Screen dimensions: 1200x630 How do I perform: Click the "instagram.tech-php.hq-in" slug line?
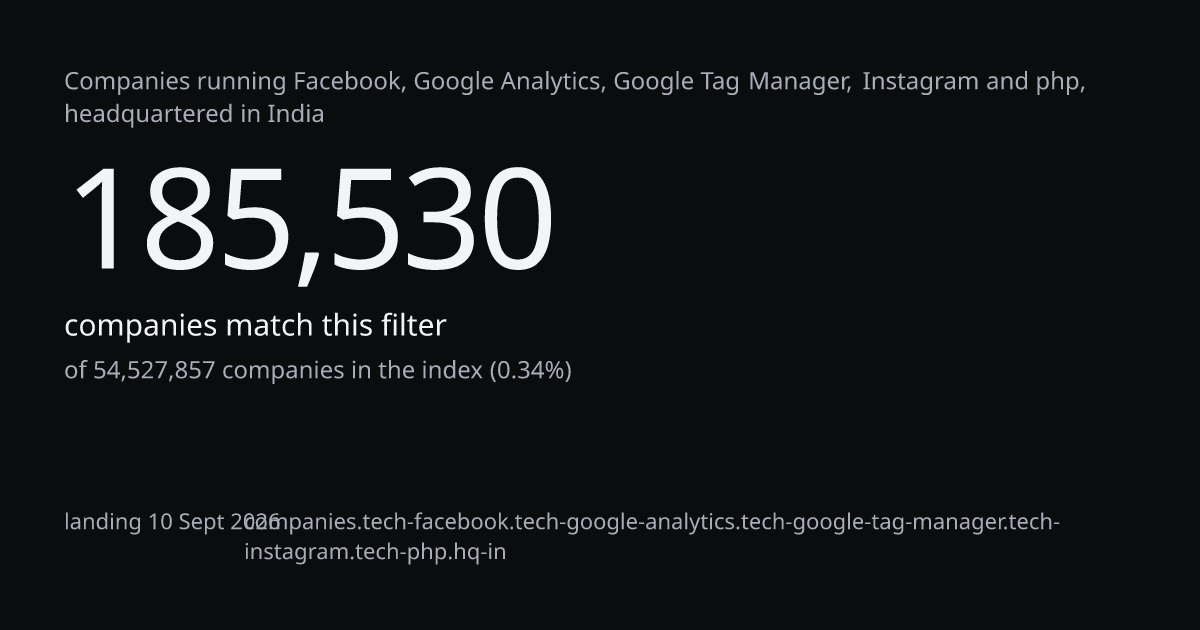click(375, 552)
